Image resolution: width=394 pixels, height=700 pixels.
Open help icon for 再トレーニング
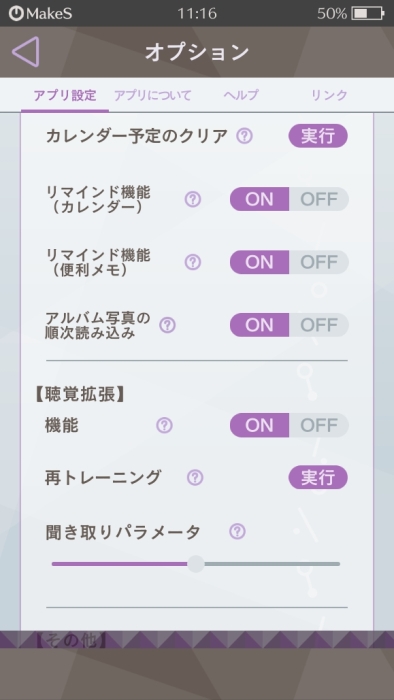[195, 478]
